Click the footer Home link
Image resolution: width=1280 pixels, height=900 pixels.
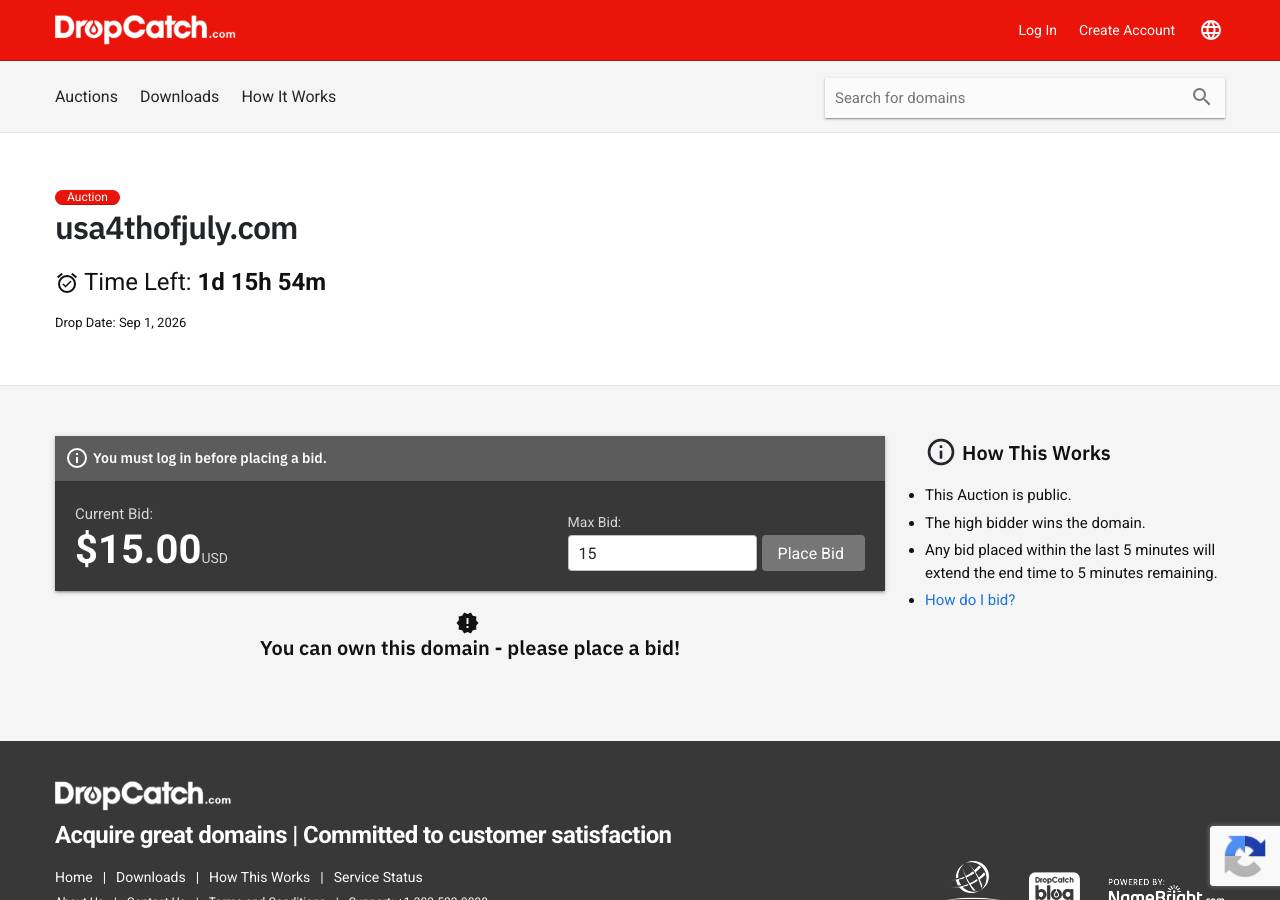pos(74,877)
